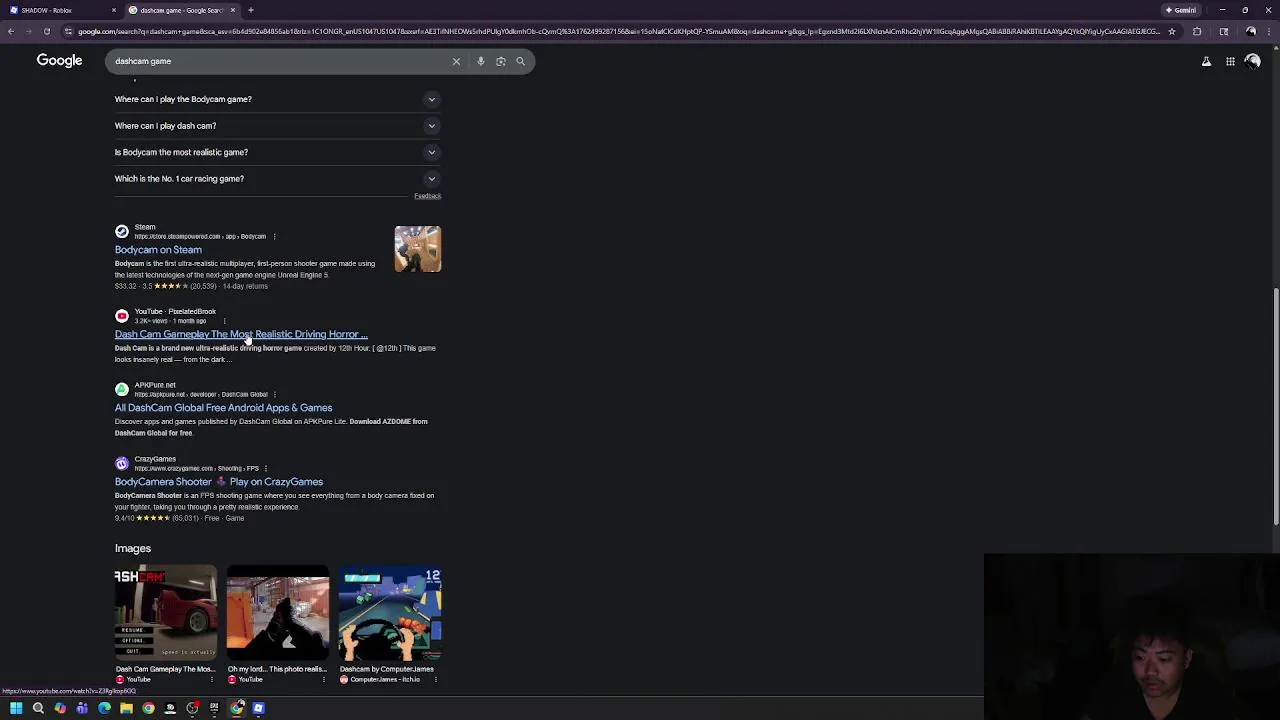This screenshot has height=720, width=1280.
Task: Clear the search box with X icon
Action: point(456,61)
